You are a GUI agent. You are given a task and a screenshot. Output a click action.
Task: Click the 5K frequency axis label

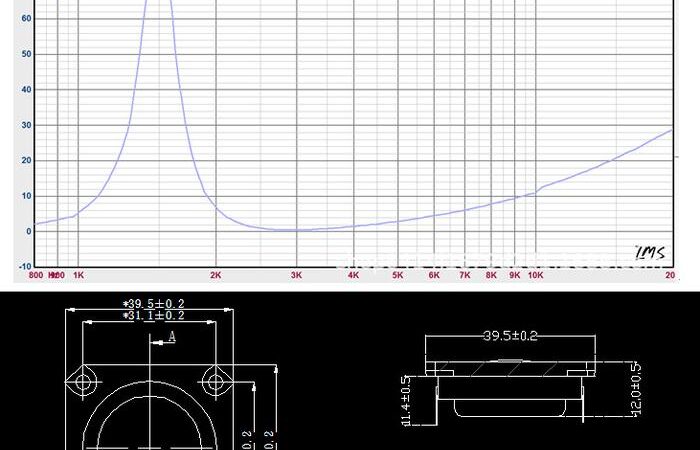pos(397,274)
